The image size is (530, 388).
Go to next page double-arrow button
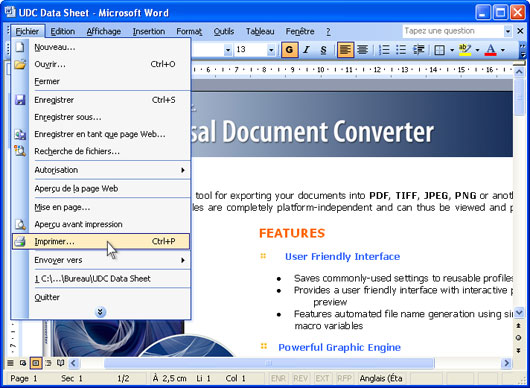pyautogui.click(x=519, y=350)
